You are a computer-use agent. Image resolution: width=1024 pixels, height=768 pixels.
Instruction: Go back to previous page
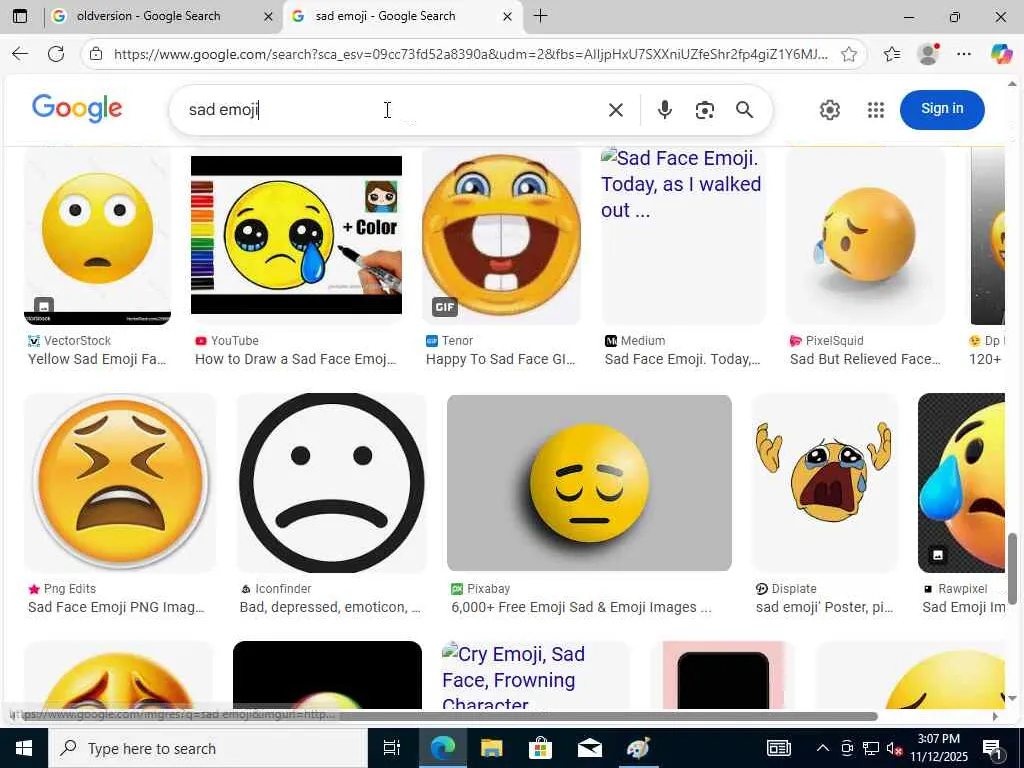click(20, 54)
